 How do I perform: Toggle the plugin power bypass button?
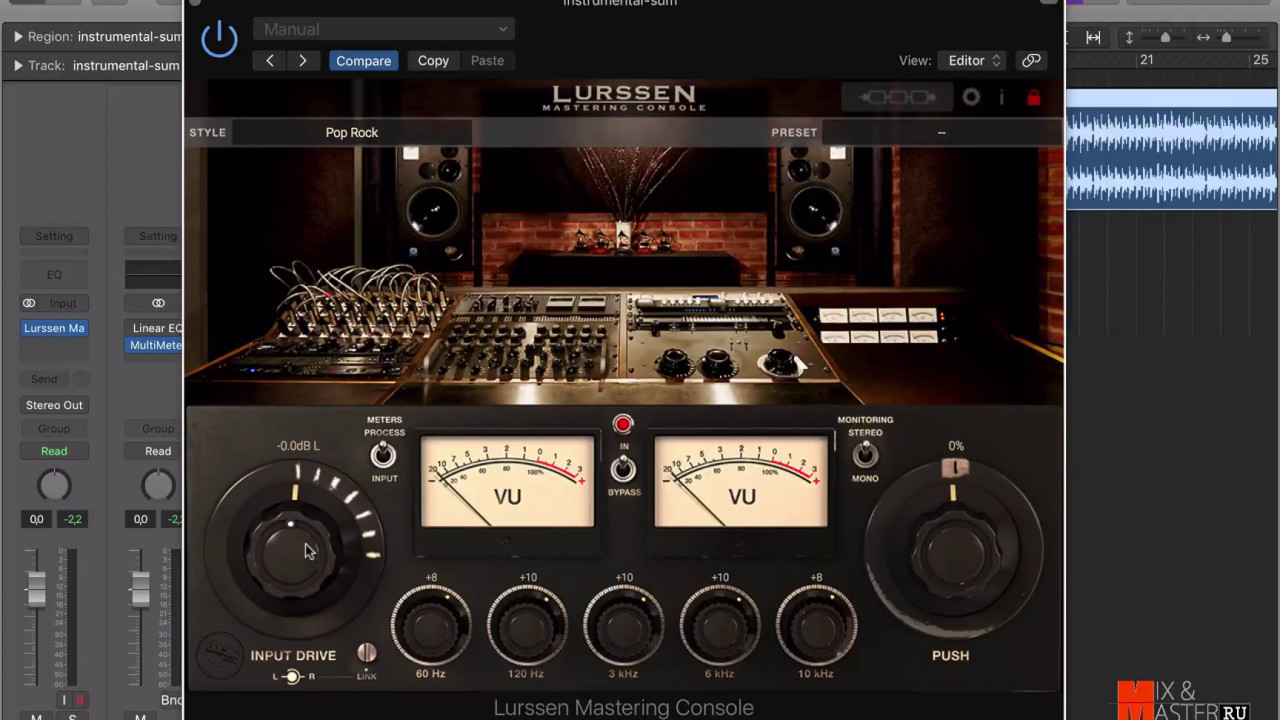click(219, 39)
